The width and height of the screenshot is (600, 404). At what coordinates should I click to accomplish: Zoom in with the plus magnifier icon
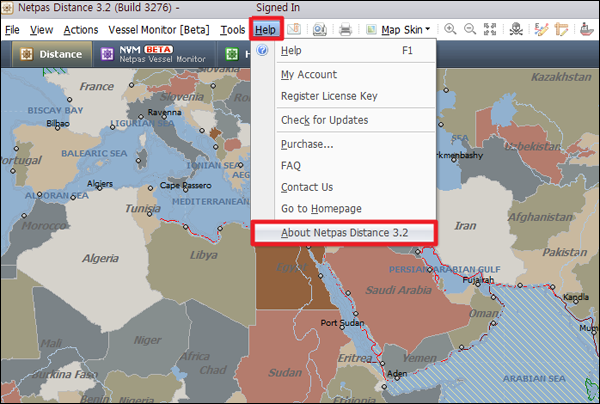[450, 29]
